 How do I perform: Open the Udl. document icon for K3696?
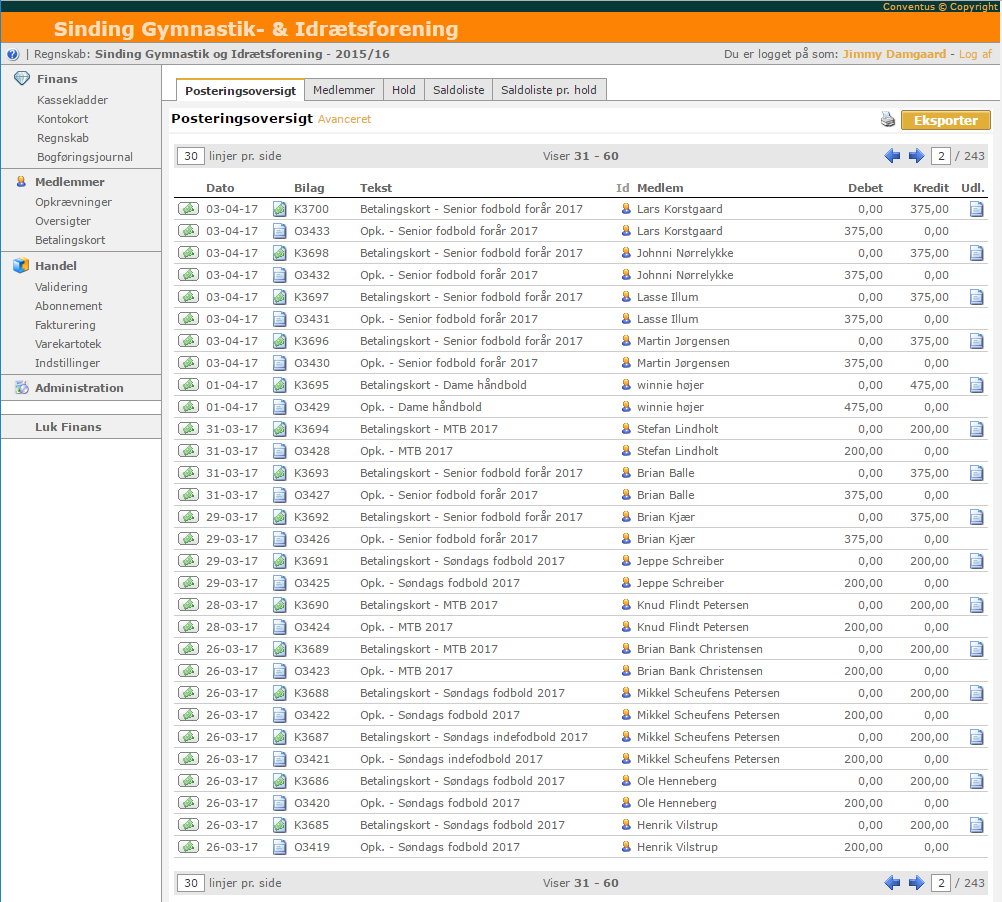point(976,341)
